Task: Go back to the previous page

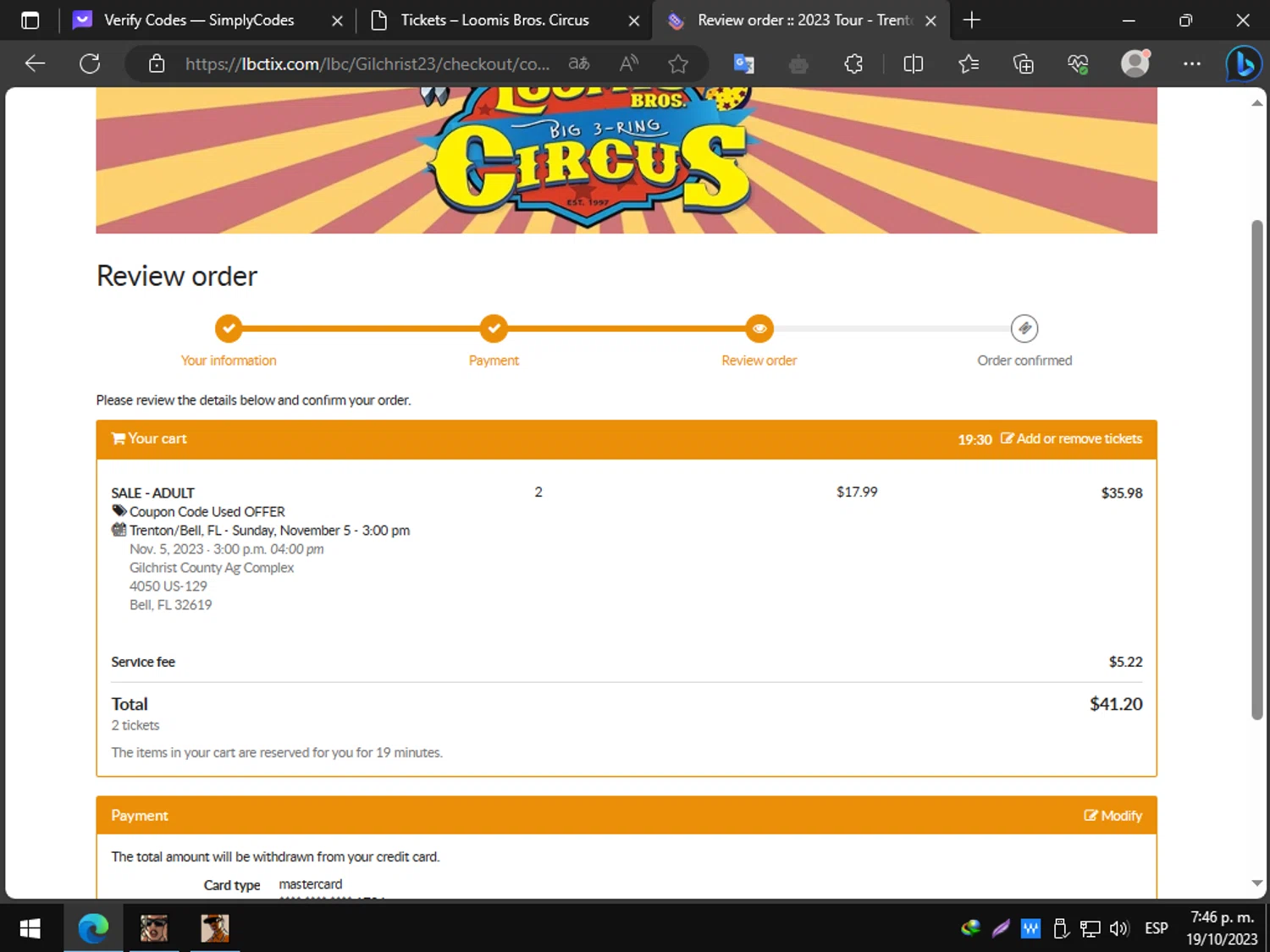Action: (35, 63)
